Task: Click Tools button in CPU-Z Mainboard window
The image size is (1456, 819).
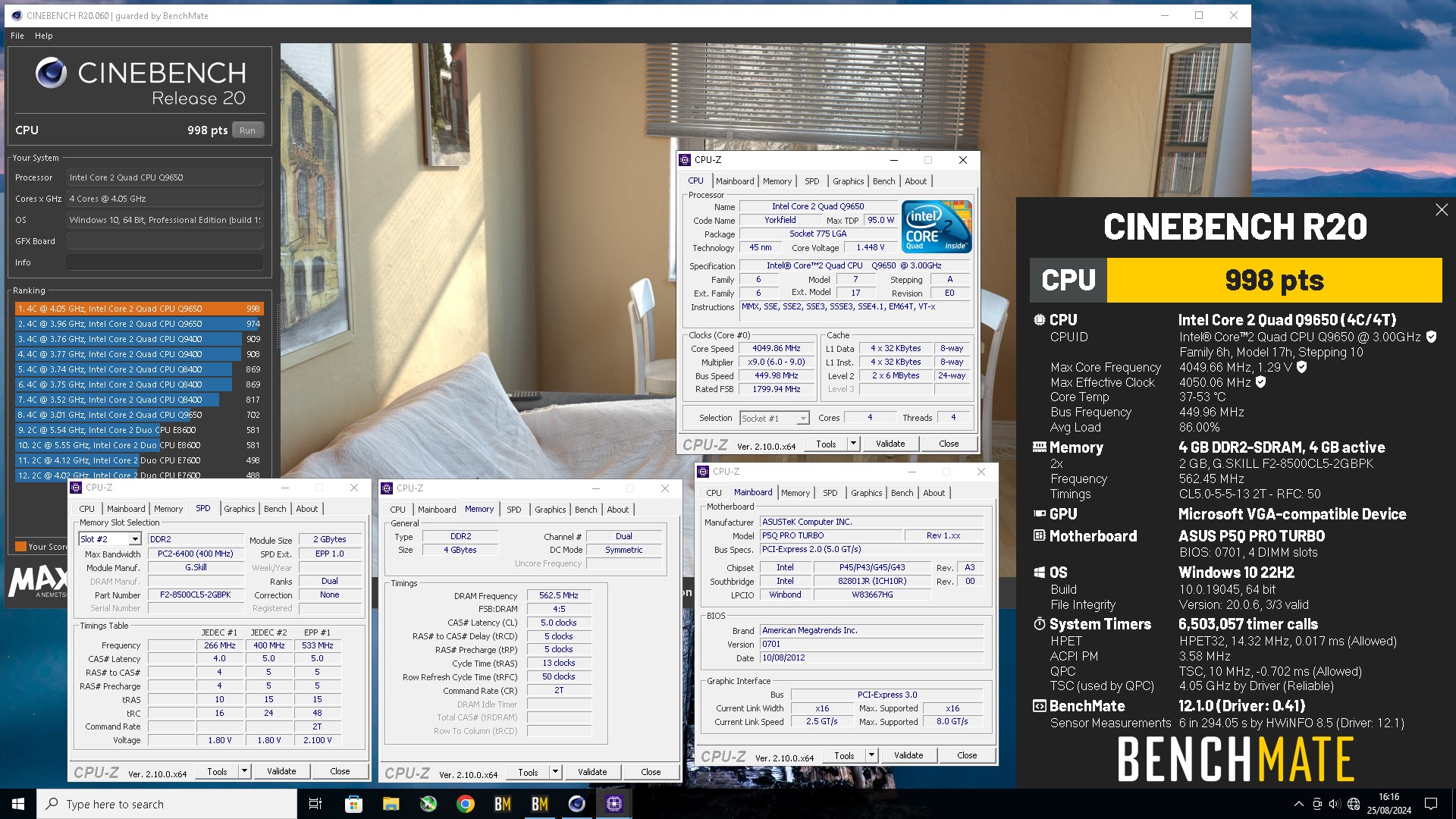Action: pos(844,755)
